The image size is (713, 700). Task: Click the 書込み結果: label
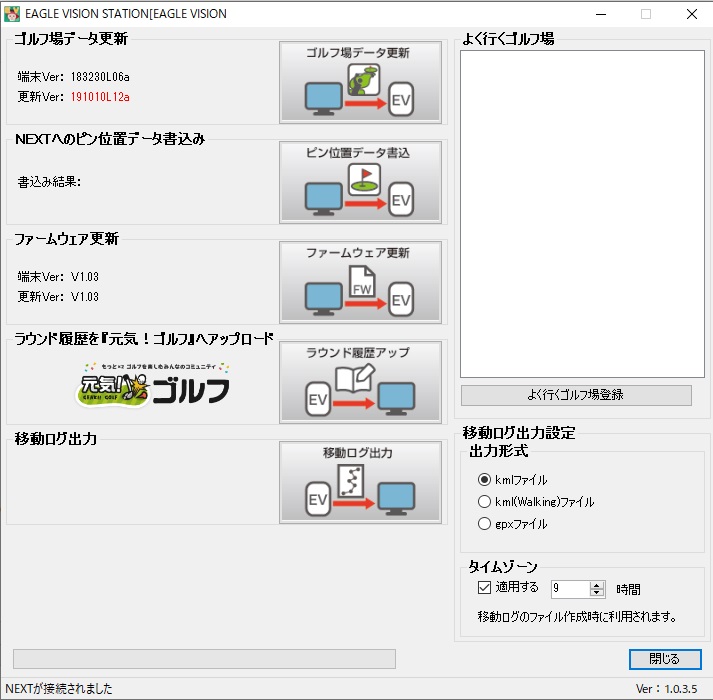49,182
